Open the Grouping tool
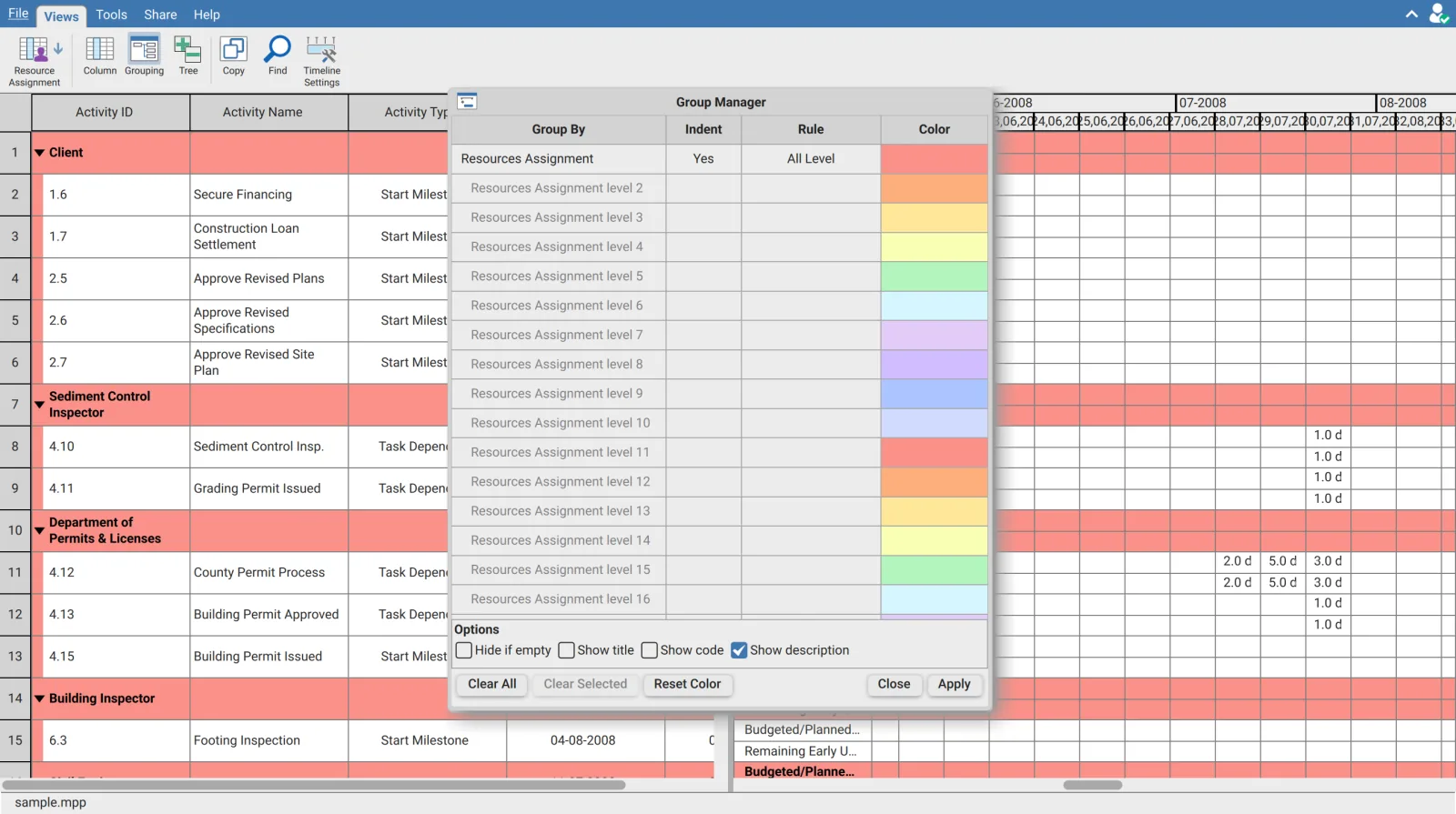1456x814 pixels. point(145,55)
